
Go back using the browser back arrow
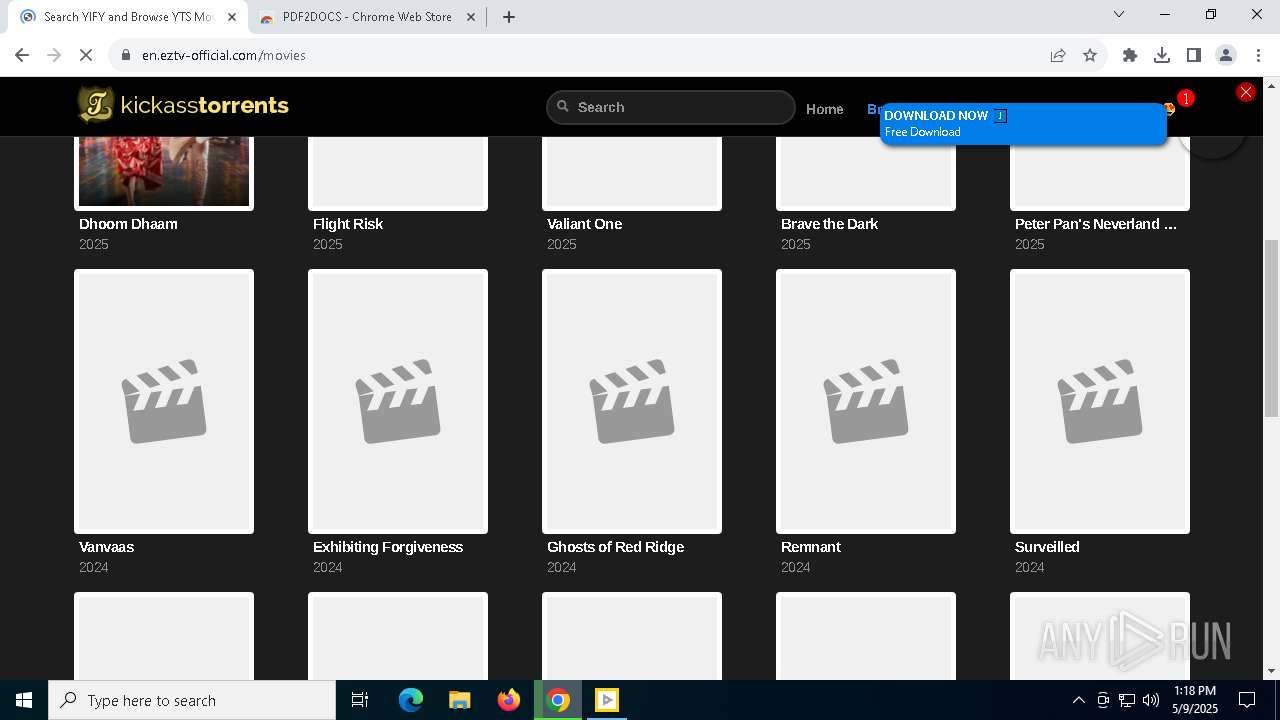click(22, 55)
